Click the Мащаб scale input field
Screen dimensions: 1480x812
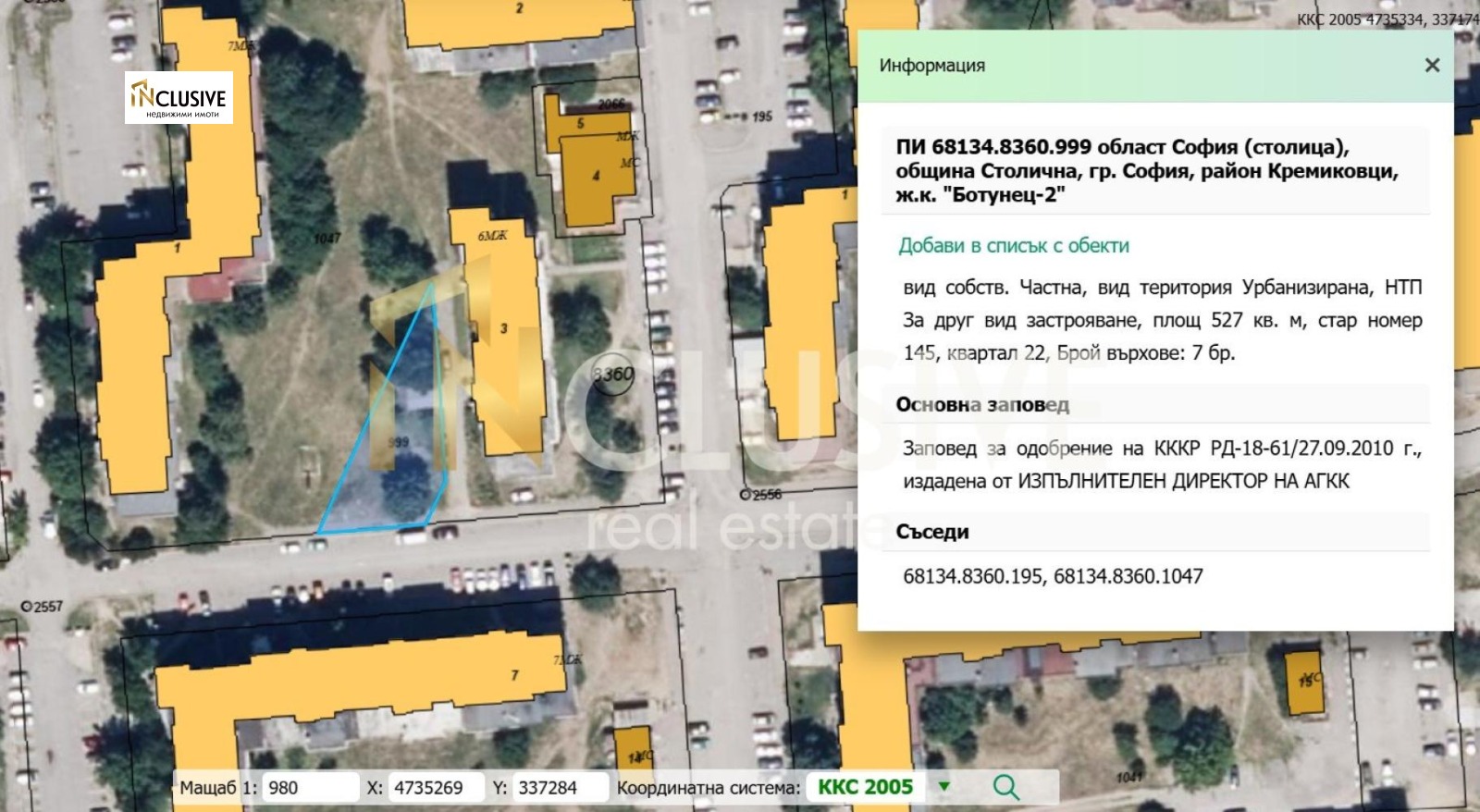(x=311, y=787)
